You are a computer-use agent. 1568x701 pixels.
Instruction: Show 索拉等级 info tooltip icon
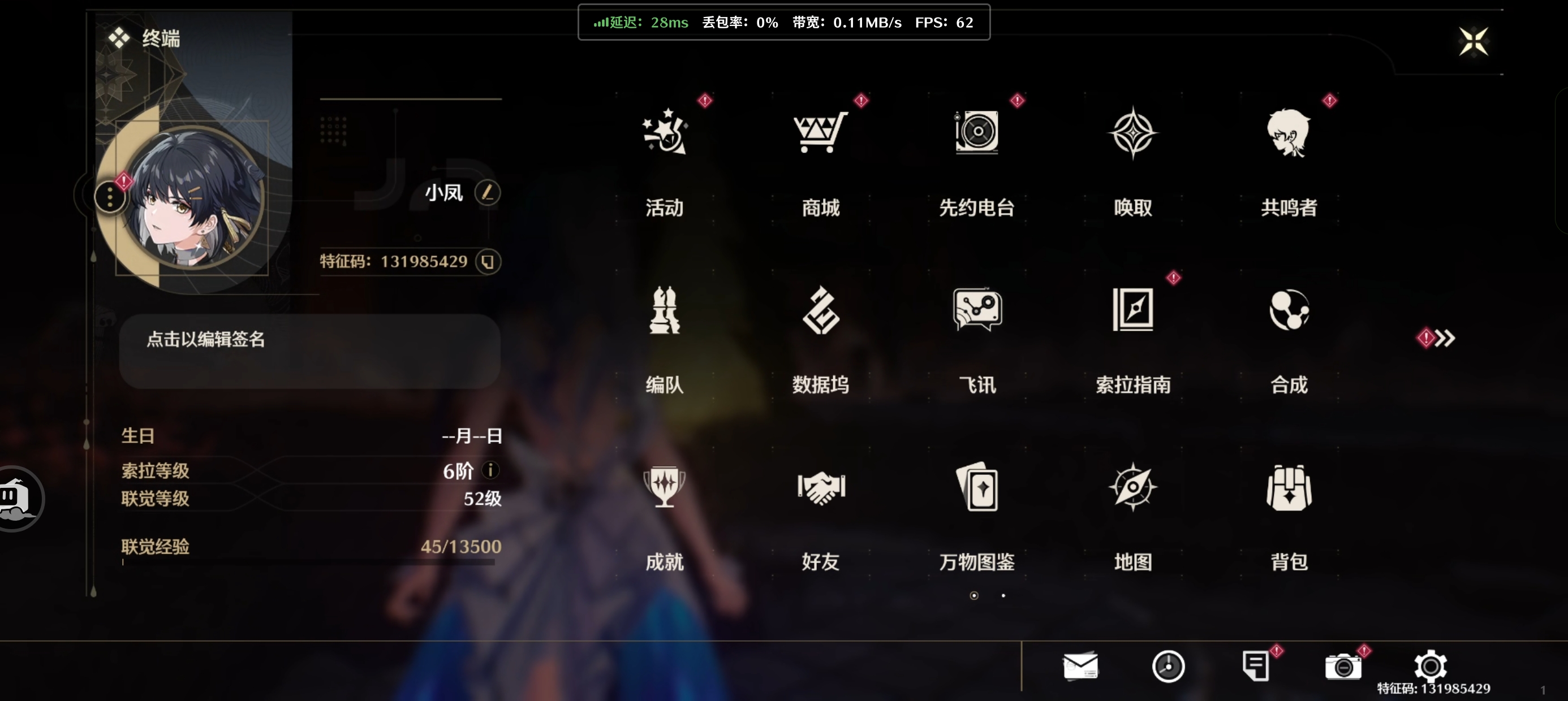[490, 470]
